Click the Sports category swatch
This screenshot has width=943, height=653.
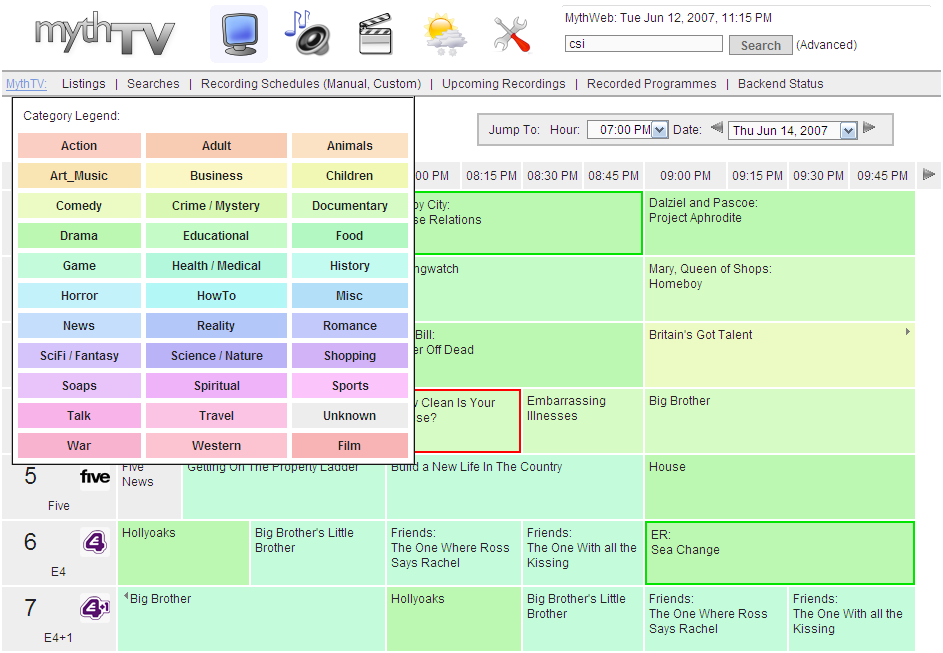[350, 385]
